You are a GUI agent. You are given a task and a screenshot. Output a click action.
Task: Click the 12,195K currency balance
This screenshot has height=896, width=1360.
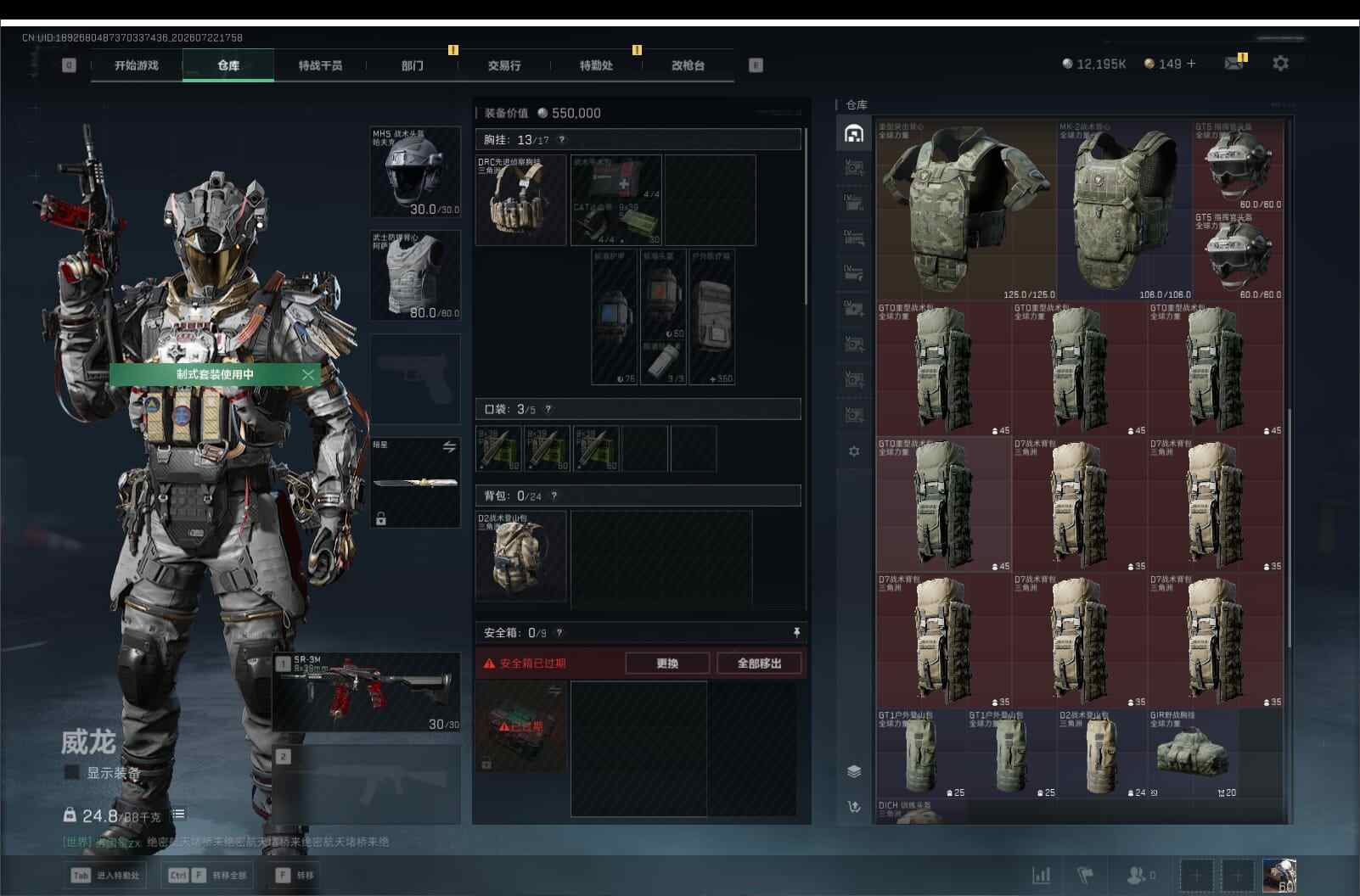pyautogui.click(x=1094, y=64)
